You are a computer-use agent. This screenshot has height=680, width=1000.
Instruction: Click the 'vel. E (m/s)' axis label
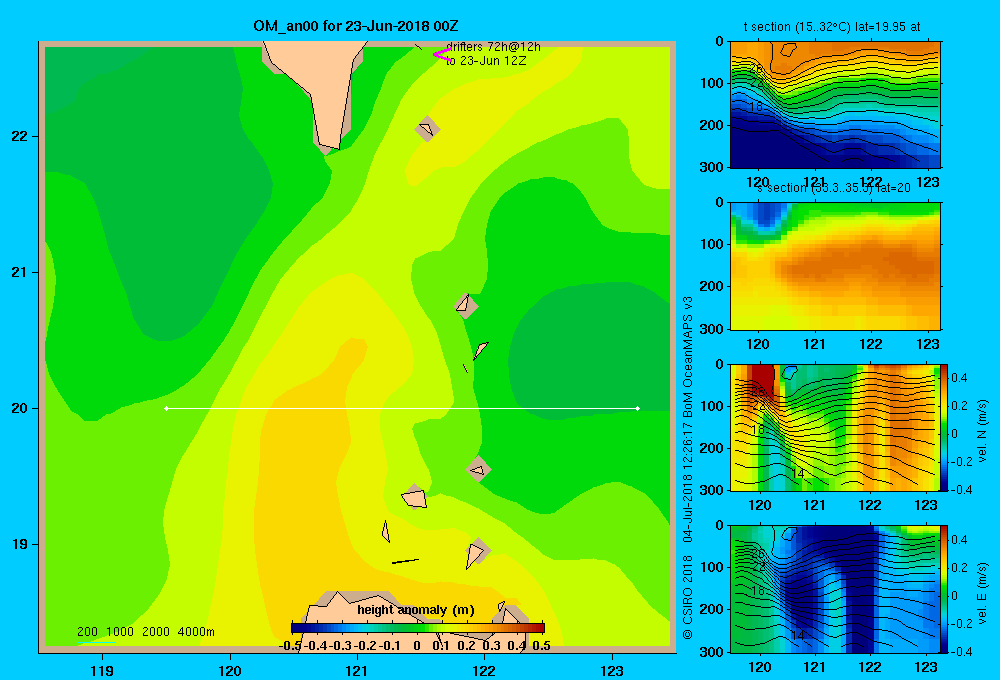pos(982,593)
